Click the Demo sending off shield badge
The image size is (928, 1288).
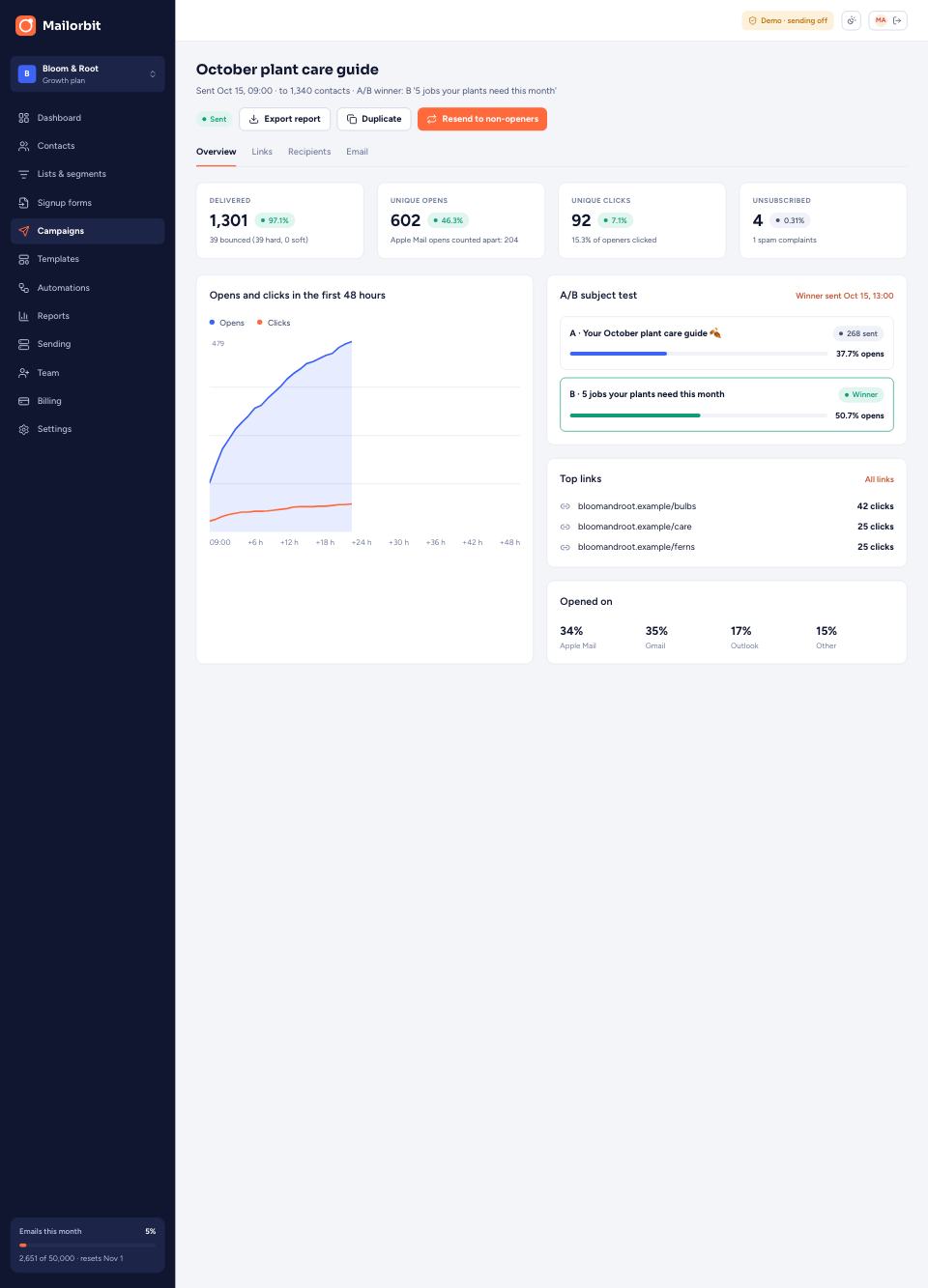(x=788, y=20)
